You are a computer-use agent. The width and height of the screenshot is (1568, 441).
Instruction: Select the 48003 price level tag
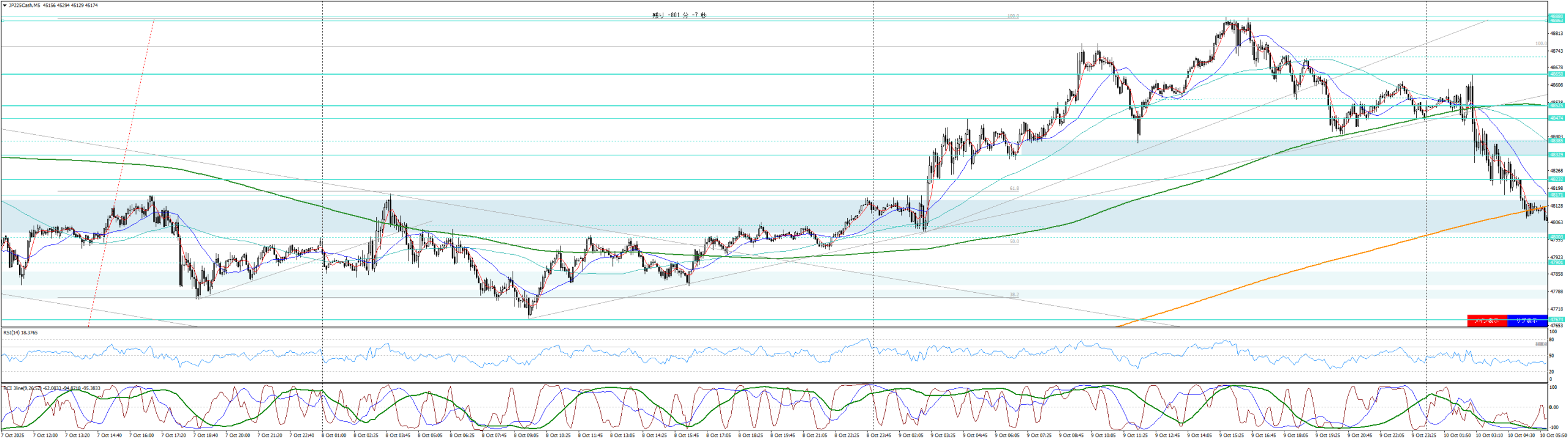point(1556,236)
